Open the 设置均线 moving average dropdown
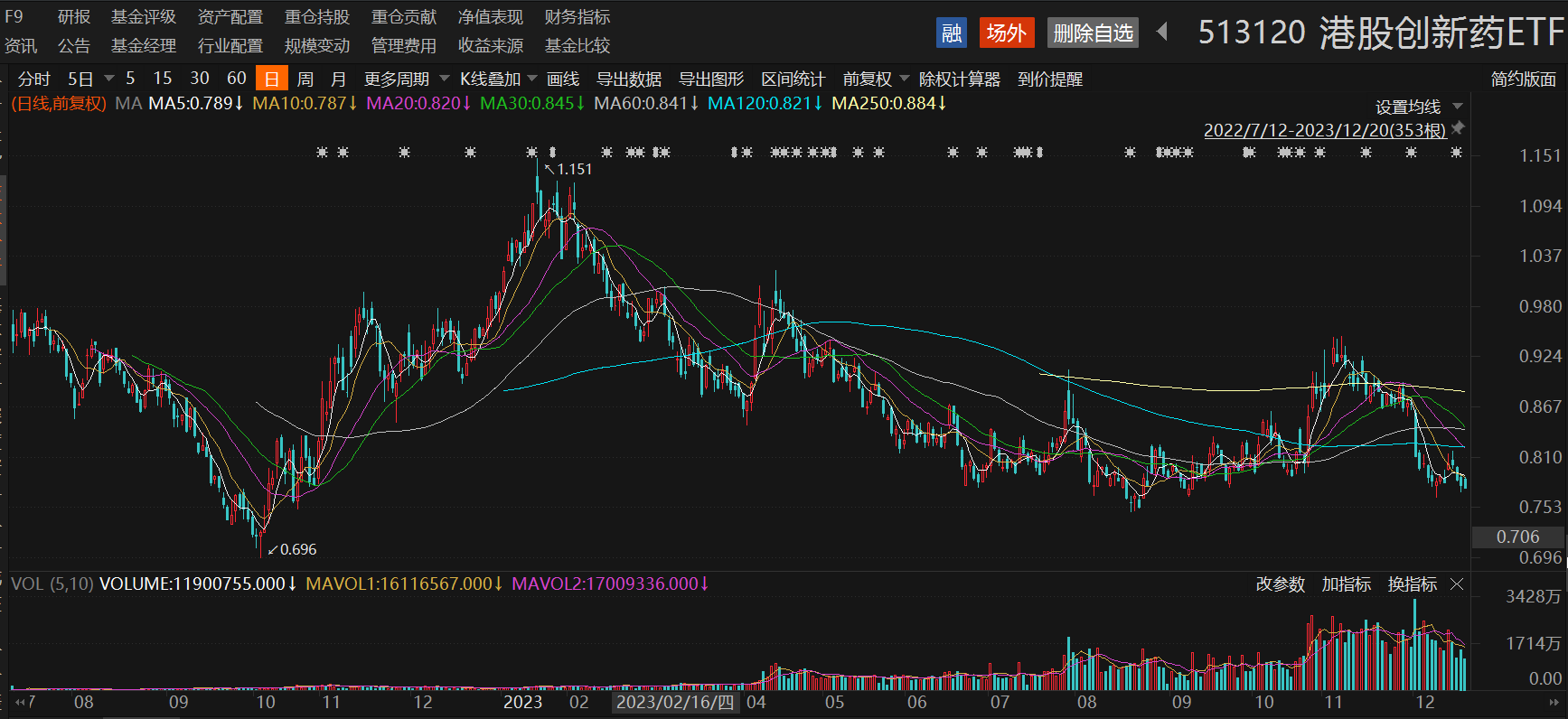Image resolution: width=1568 pixels, height=719 pixels. coord(1418,107)
